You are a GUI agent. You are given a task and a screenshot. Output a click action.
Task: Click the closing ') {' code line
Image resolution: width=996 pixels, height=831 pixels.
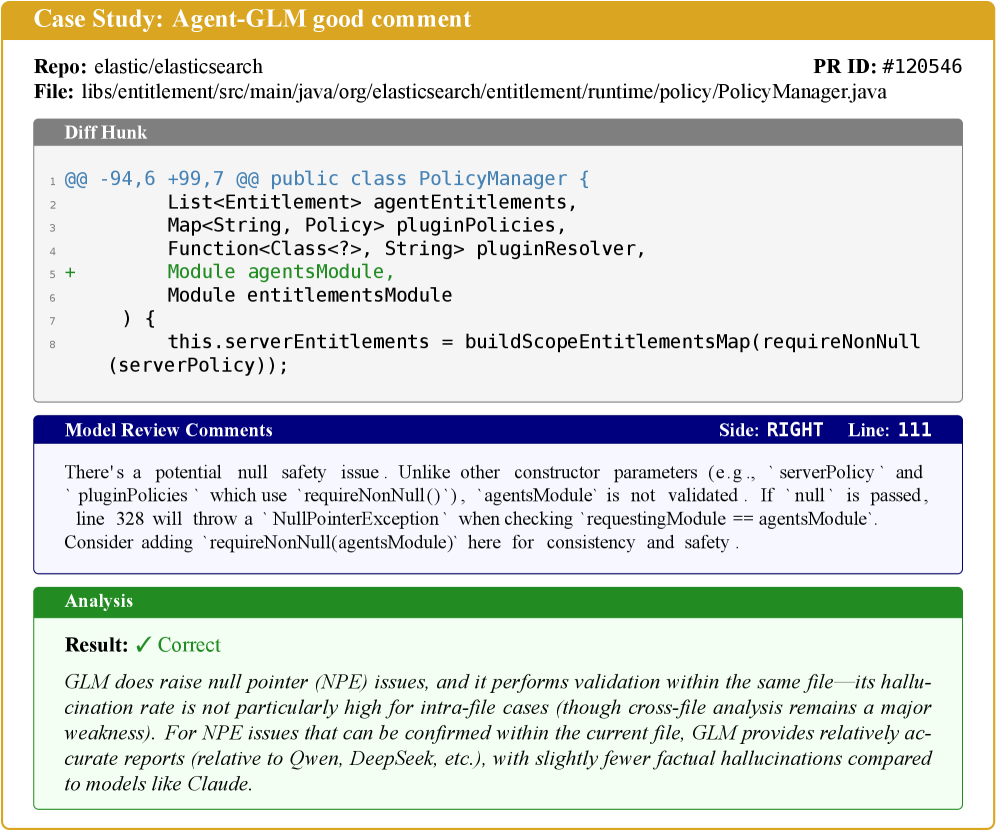click(x=138, y=319)
